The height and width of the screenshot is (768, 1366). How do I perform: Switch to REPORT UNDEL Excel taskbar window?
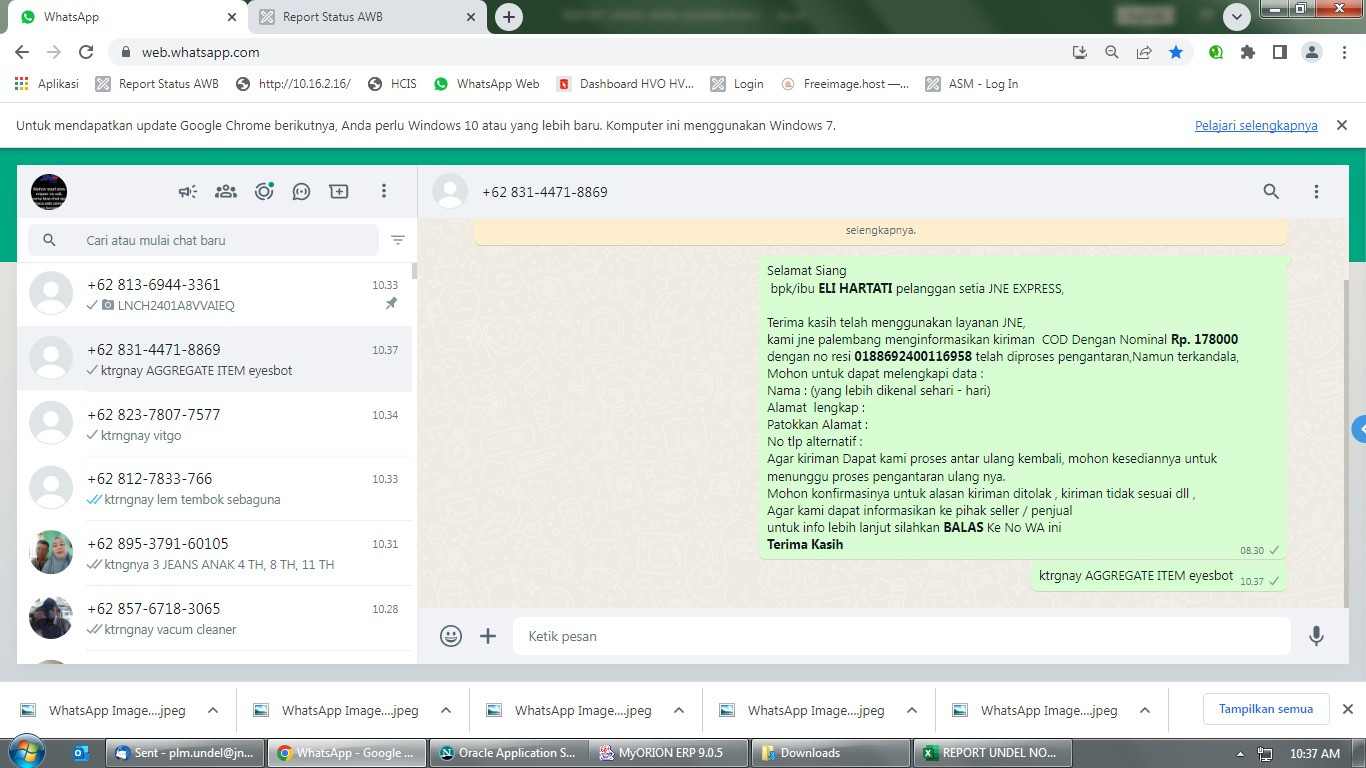(x=994, y=753)
